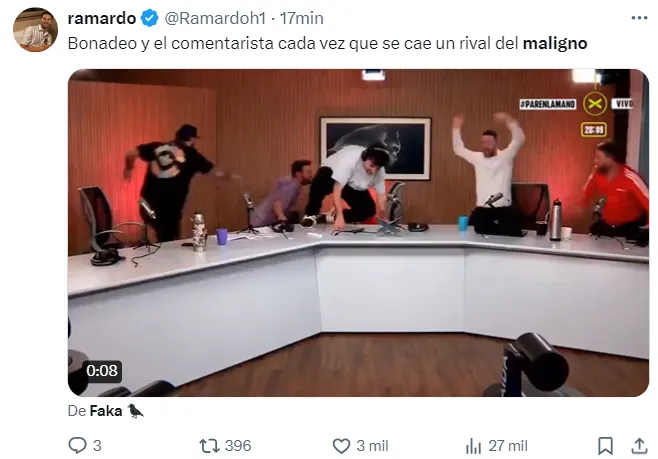This screenshot has width=658, height=459.
Task: Click the 27 mil views count
Action: pyautogui.click(x=508, y=446)
